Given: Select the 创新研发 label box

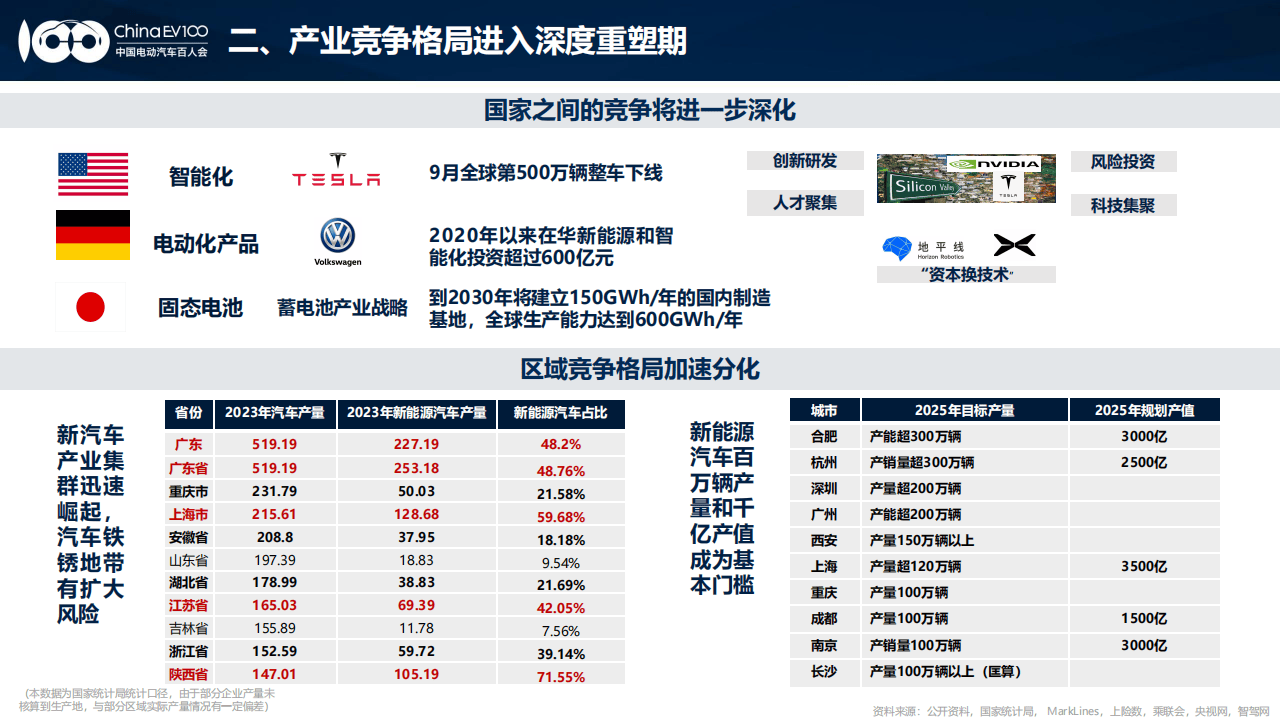Looking at the screenshot, I should click(805, 161).
